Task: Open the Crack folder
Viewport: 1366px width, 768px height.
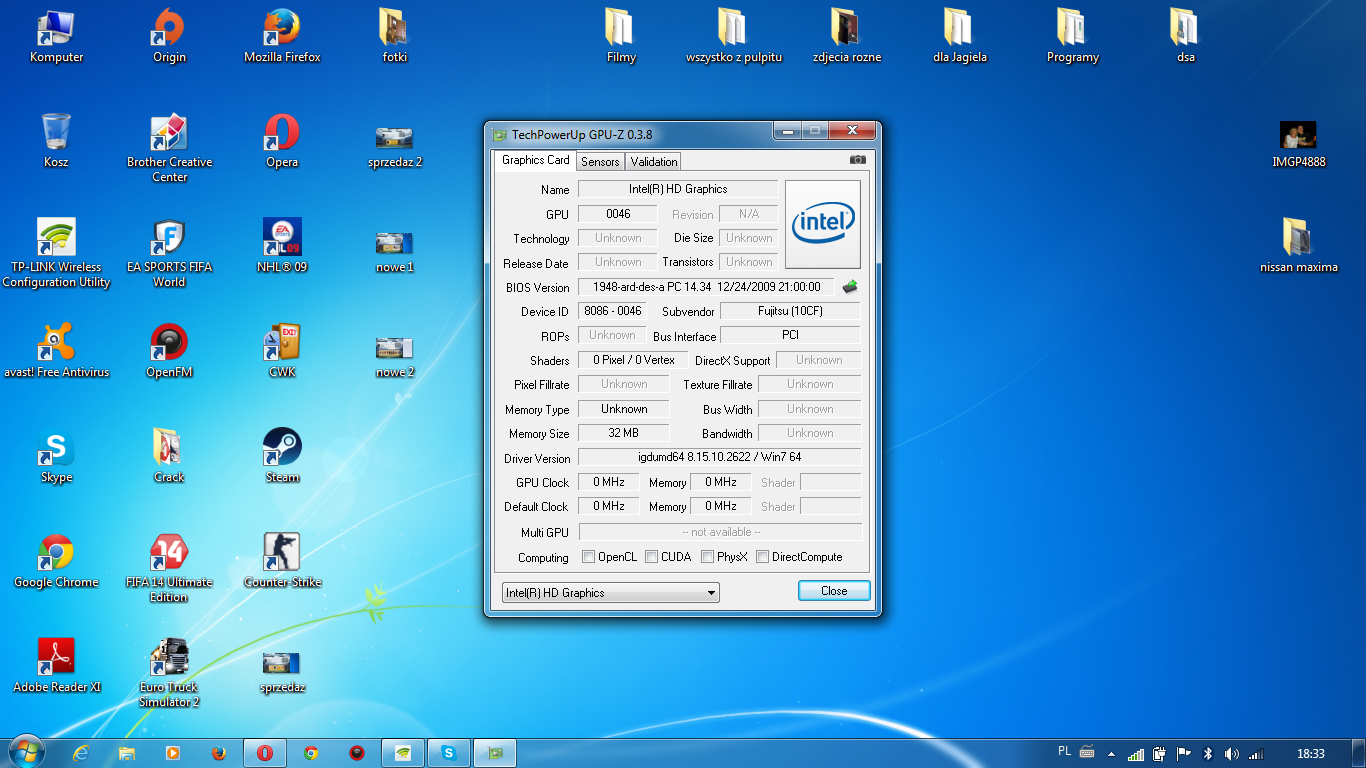Action: (x=169, y=456)
